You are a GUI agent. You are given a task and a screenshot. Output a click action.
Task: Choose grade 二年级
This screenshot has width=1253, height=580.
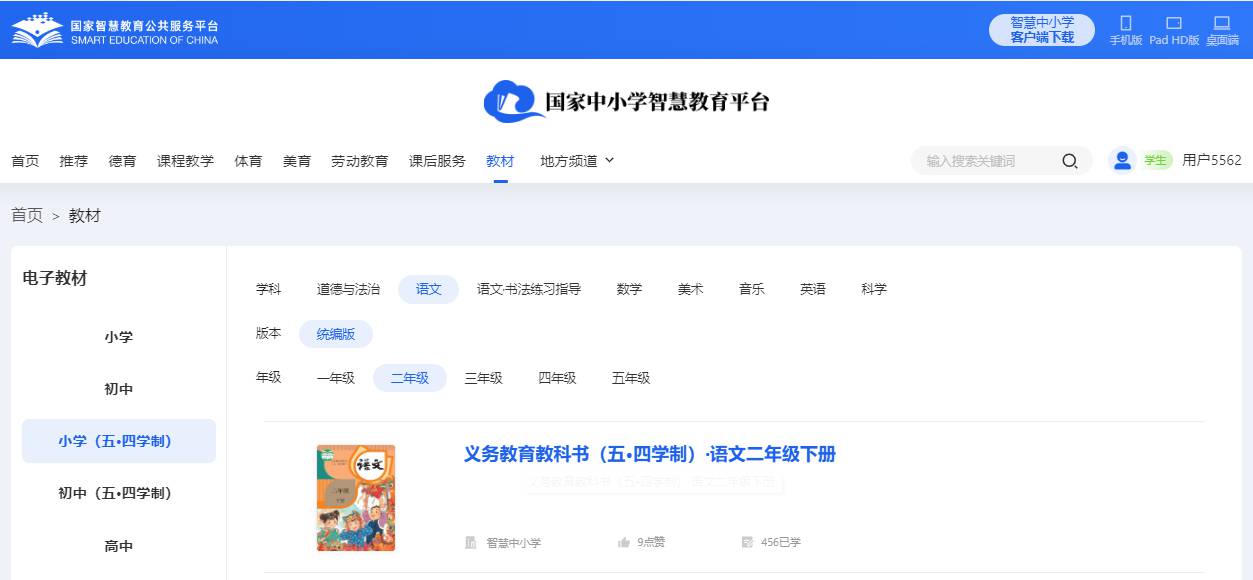(410, 378)
